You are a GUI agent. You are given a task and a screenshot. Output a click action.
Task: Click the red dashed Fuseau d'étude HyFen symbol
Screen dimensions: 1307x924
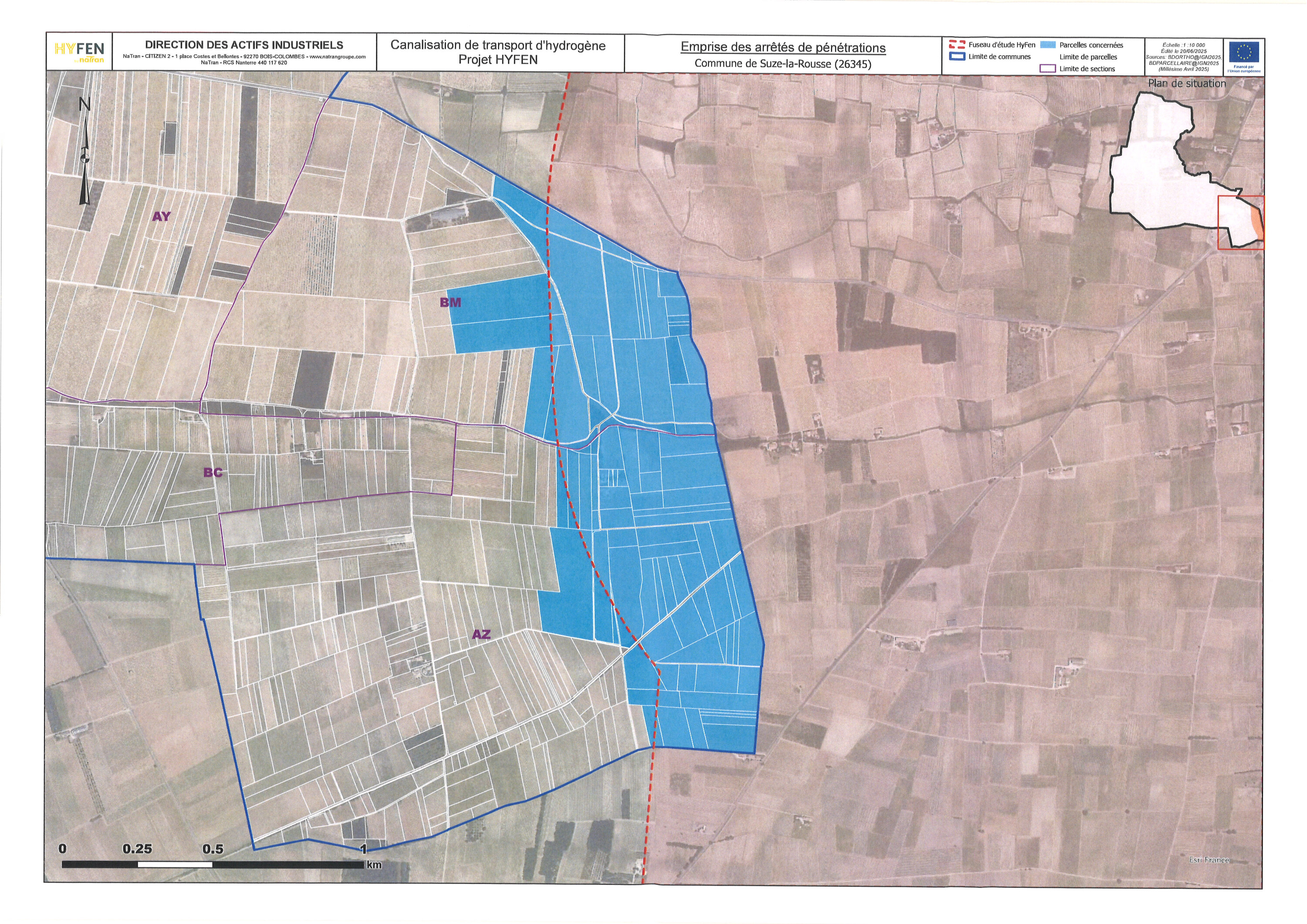pos(957,44)
